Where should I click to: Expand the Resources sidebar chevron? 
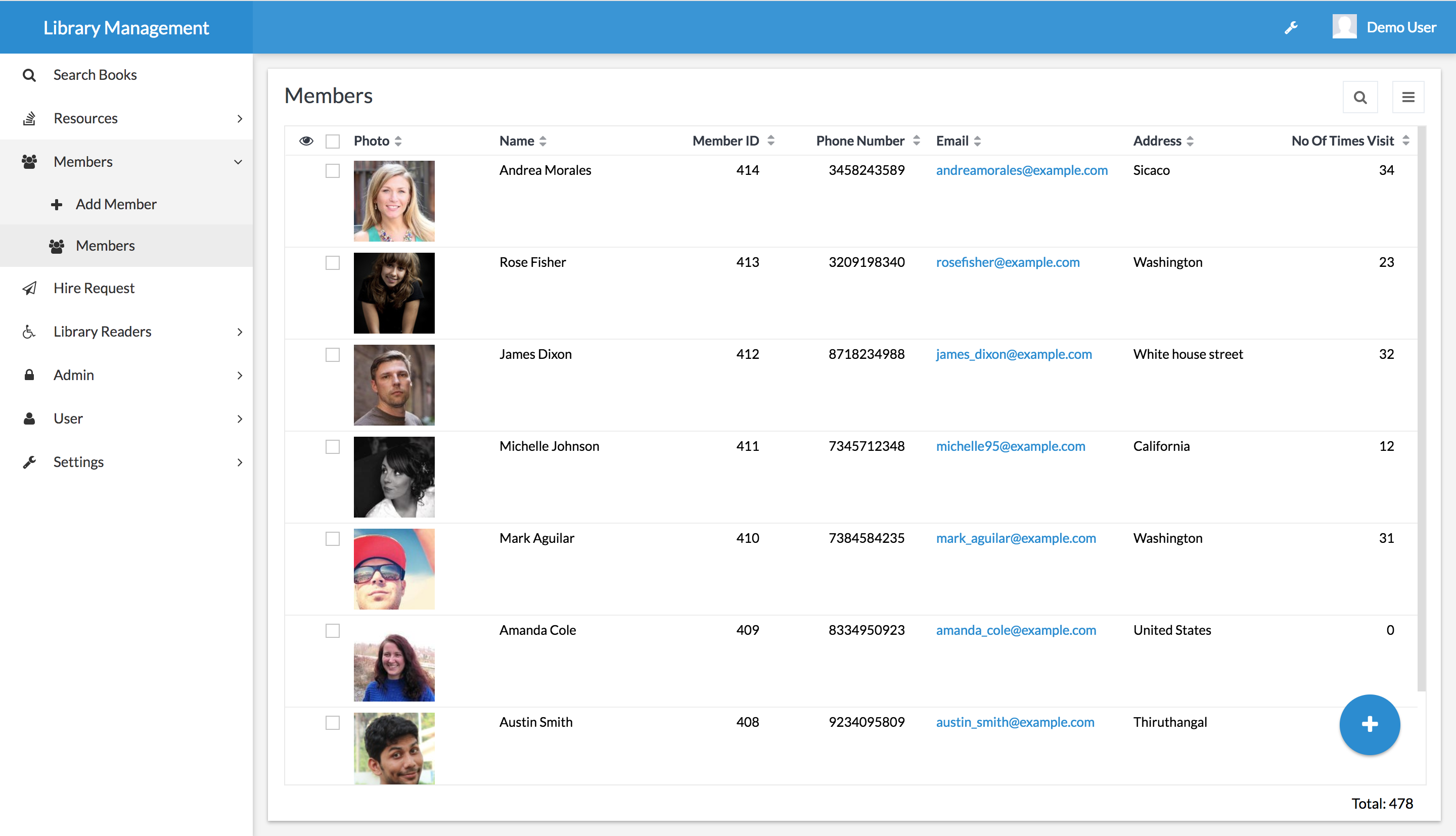pos(240,119)
